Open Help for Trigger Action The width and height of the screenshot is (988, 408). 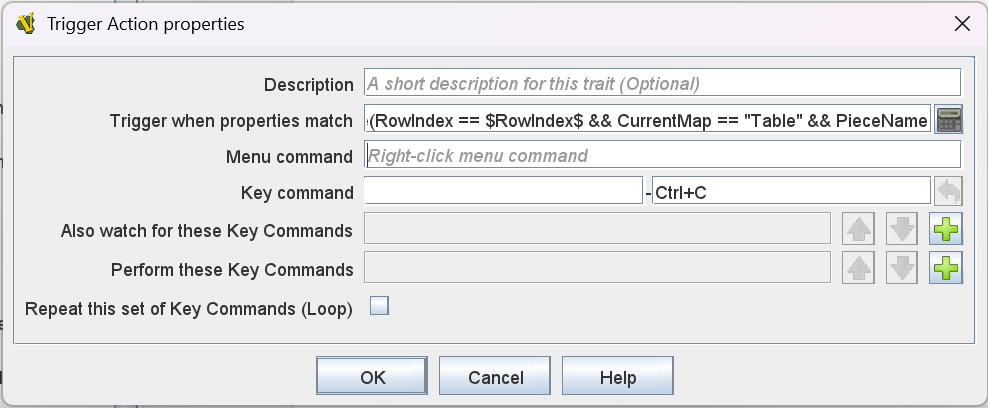pyautogui.click(x=617, y=377)
